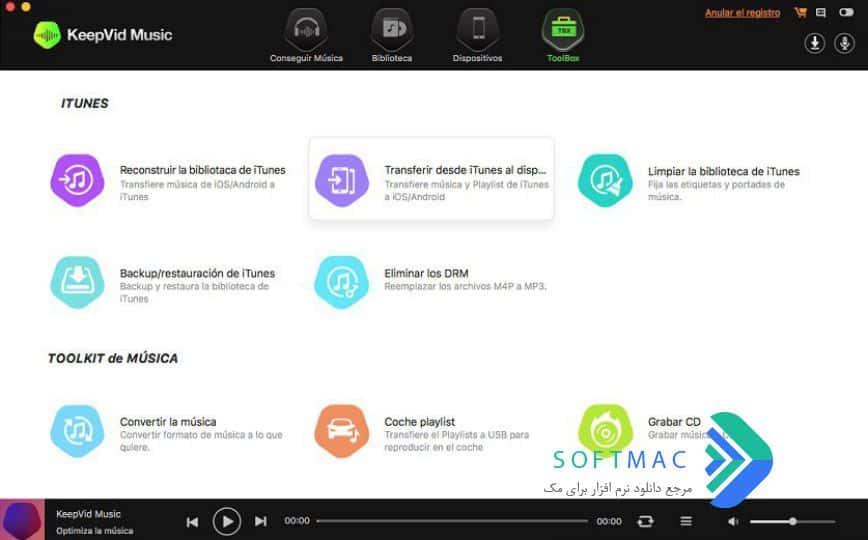Click Coche playlist title text

(420, 421)
